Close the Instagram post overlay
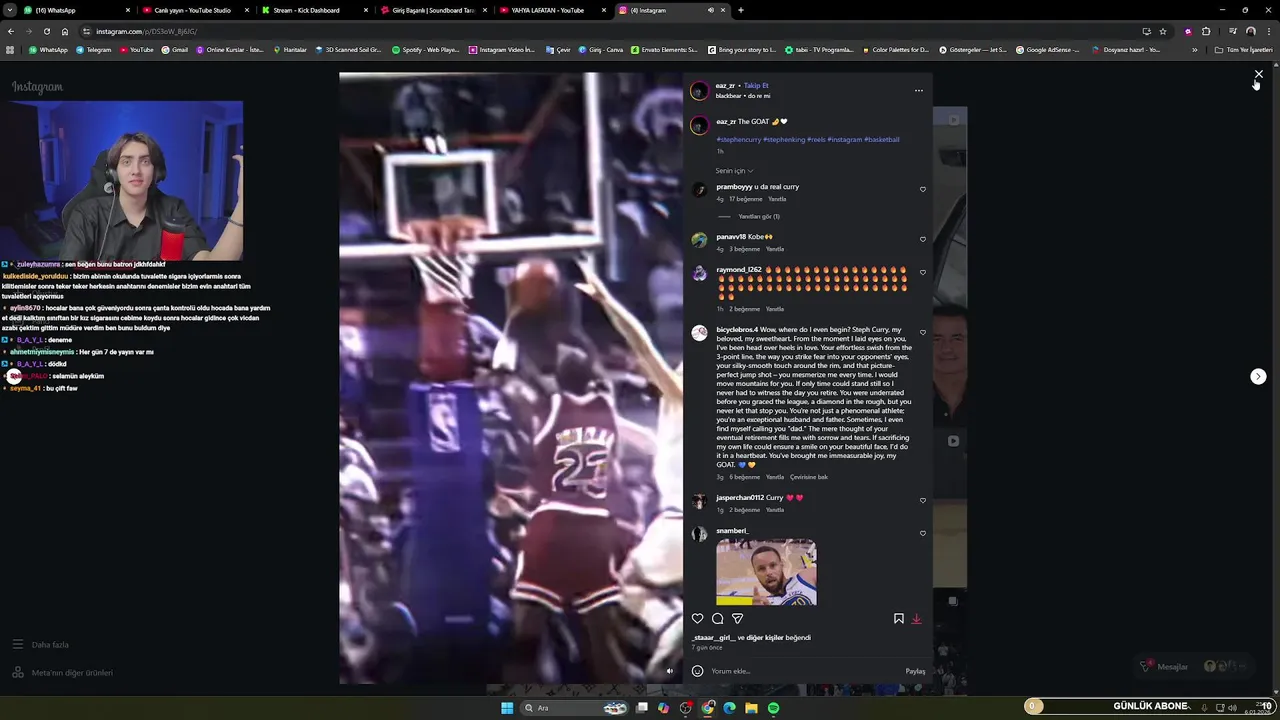This screenshot has height=720, width=1280. click(1259, 74)
